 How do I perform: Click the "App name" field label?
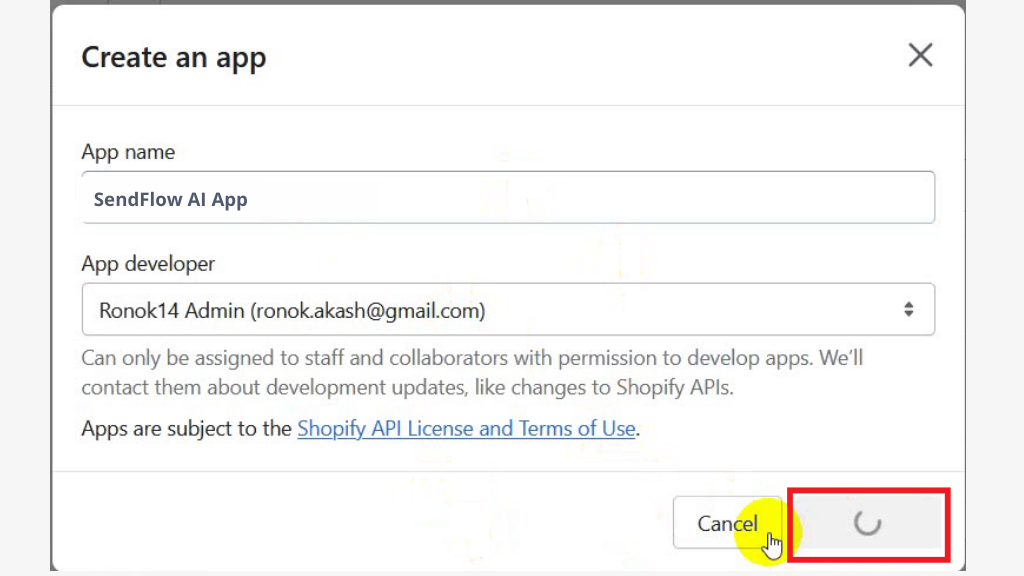(x=128, y=152)
